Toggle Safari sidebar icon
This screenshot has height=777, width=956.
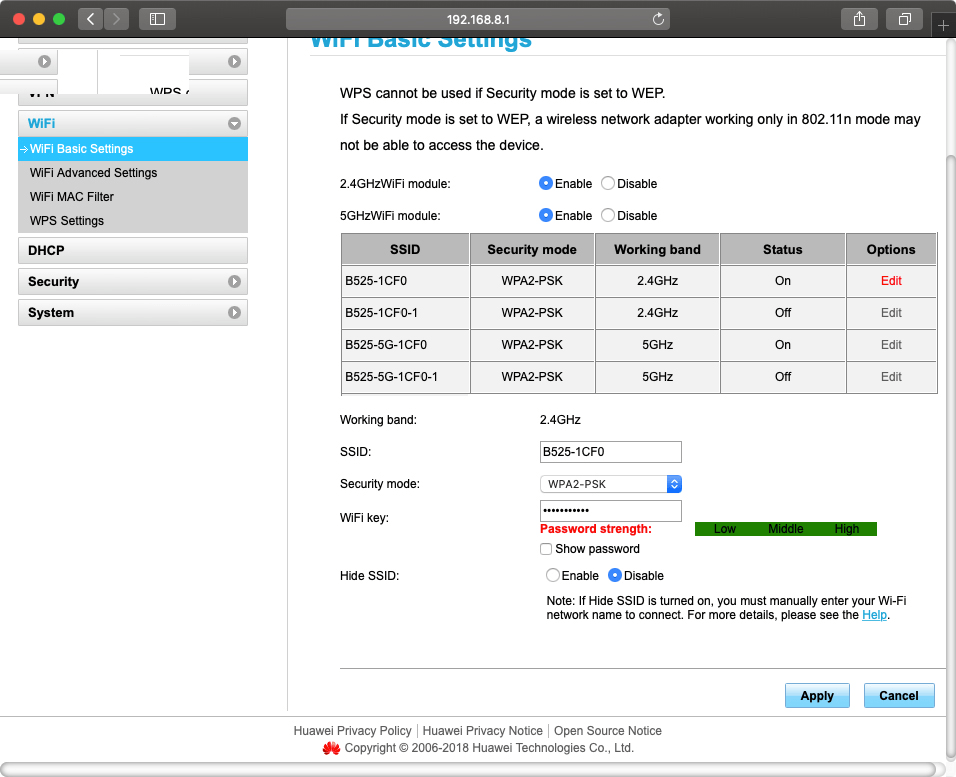[x=157, y=19]
